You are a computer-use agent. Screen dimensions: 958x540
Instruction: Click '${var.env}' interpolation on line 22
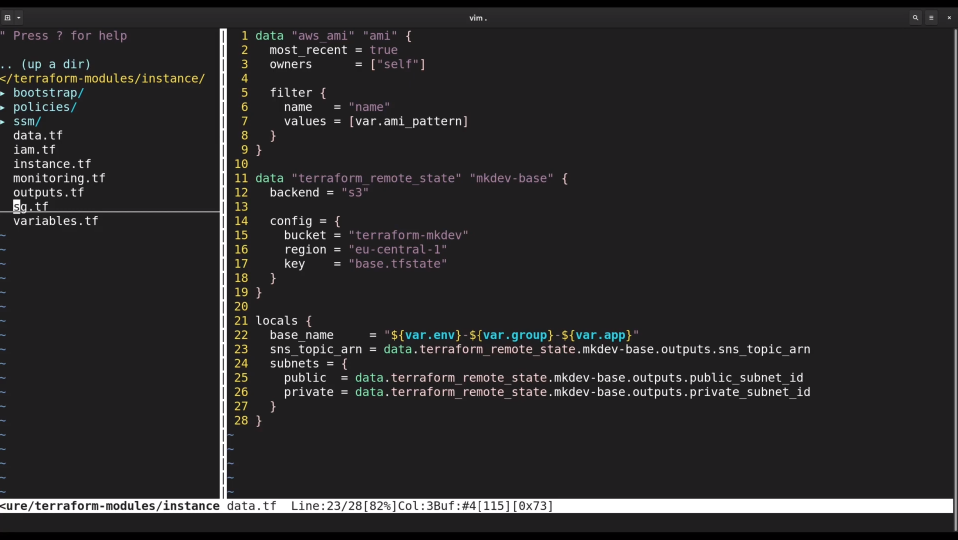[x=426, y=335]
